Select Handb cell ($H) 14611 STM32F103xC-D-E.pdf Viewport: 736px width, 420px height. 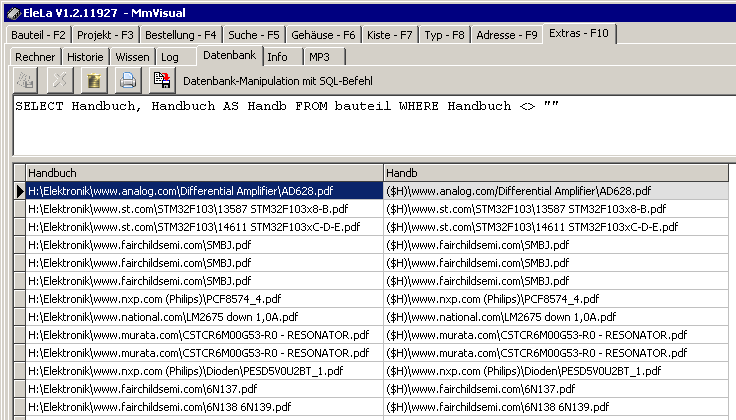[556, 227]
